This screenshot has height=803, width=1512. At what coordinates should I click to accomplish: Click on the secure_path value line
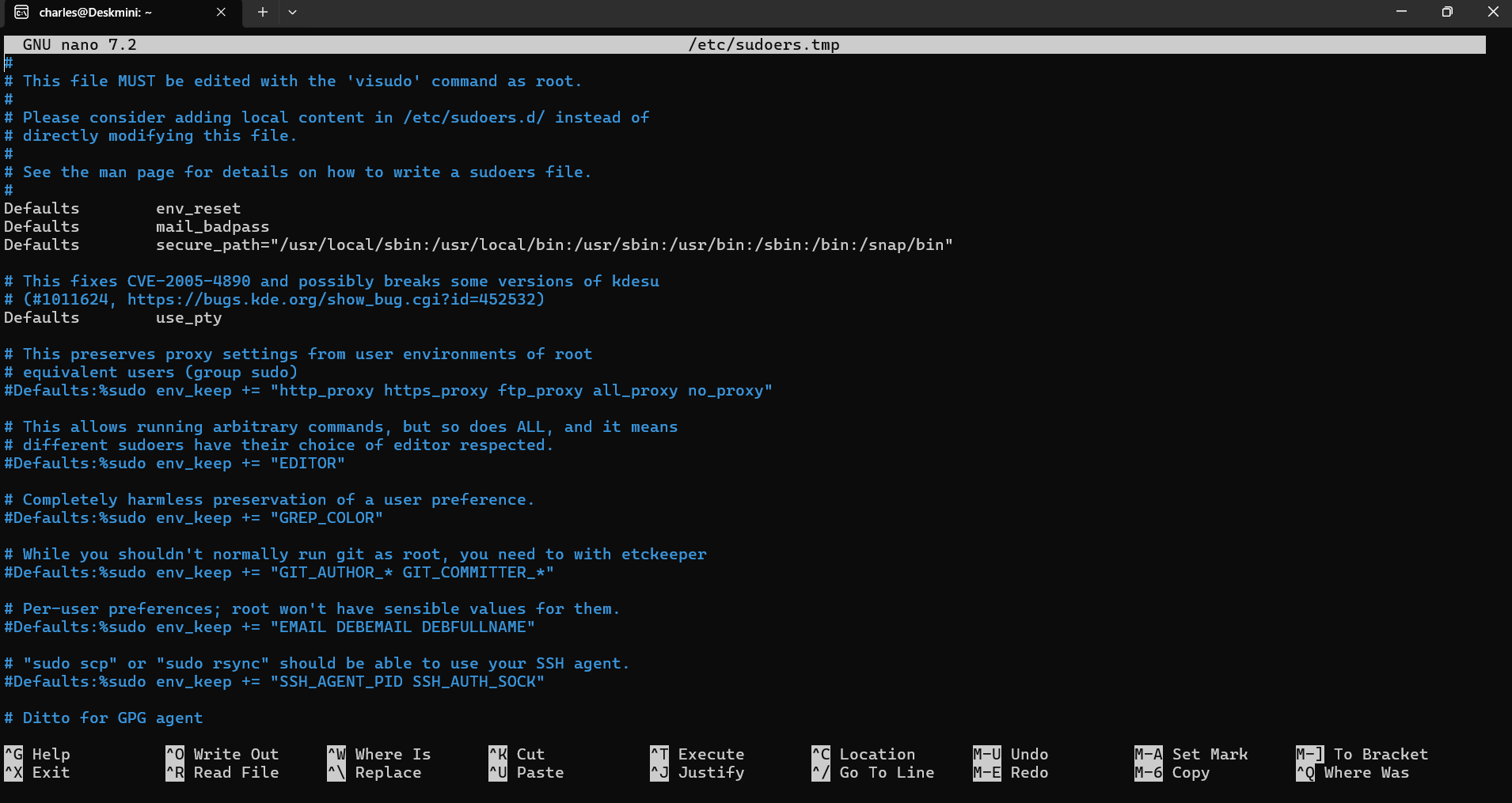point(554,244)
